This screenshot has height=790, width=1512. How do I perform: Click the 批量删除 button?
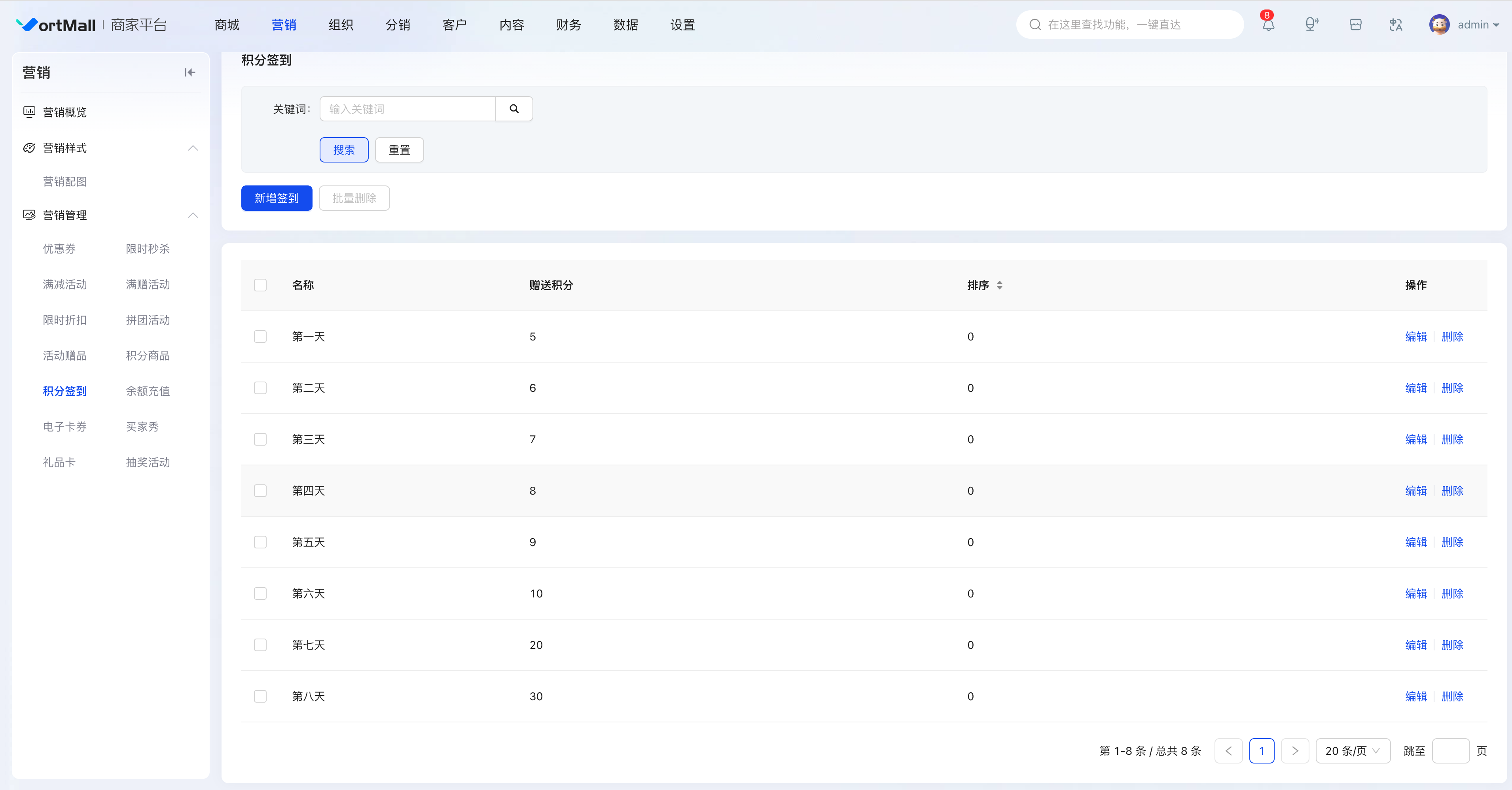coord(354,198)
